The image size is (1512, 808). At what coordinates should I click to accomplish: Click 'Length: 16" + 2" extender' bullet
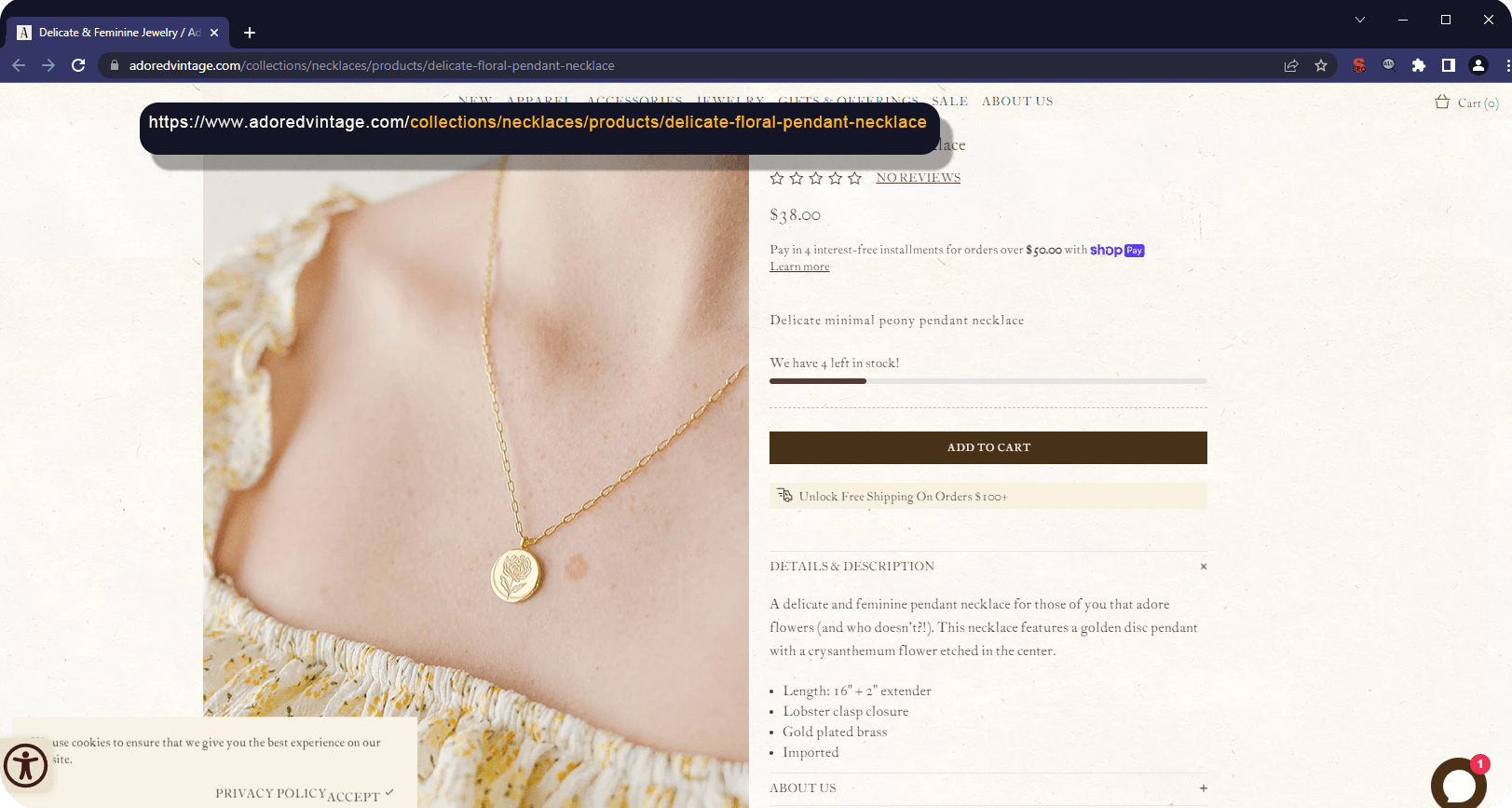857,692
